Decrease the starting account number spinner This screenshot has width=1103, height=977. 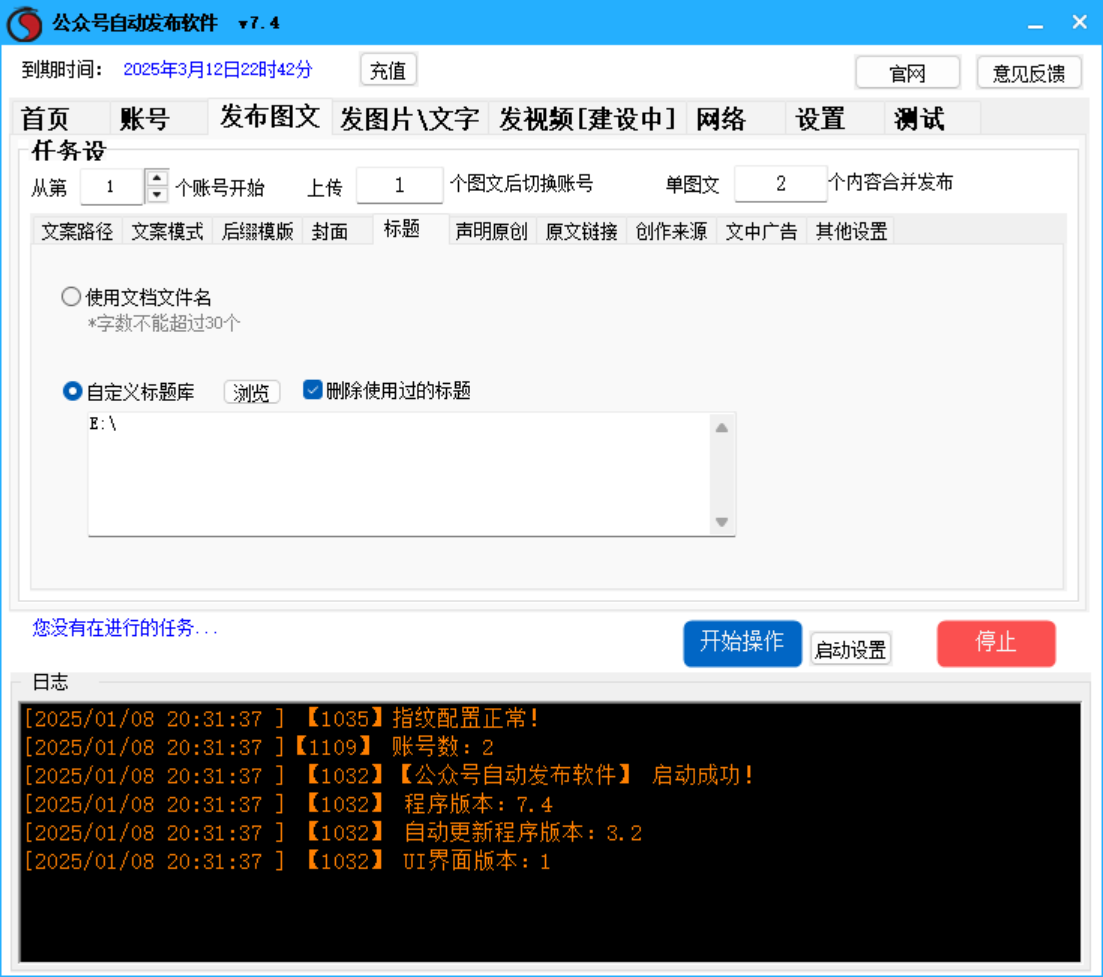[157, 194]
